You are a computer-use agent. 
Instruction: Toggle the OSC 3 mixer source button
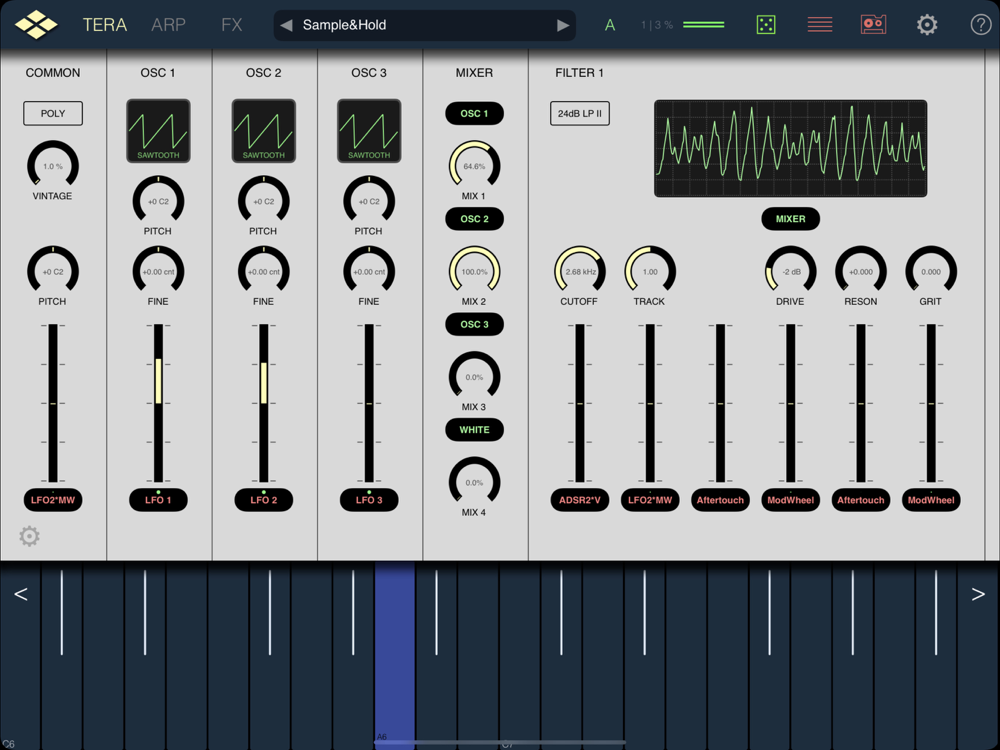tap(474, 325)
